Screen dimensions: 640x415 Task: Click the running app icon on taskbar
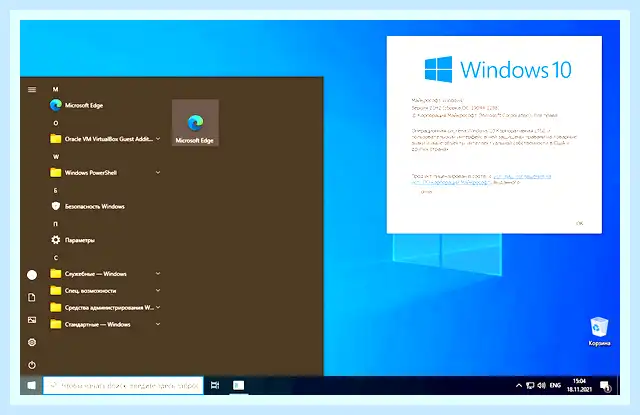pyautogui.click(x=238, y=385)
